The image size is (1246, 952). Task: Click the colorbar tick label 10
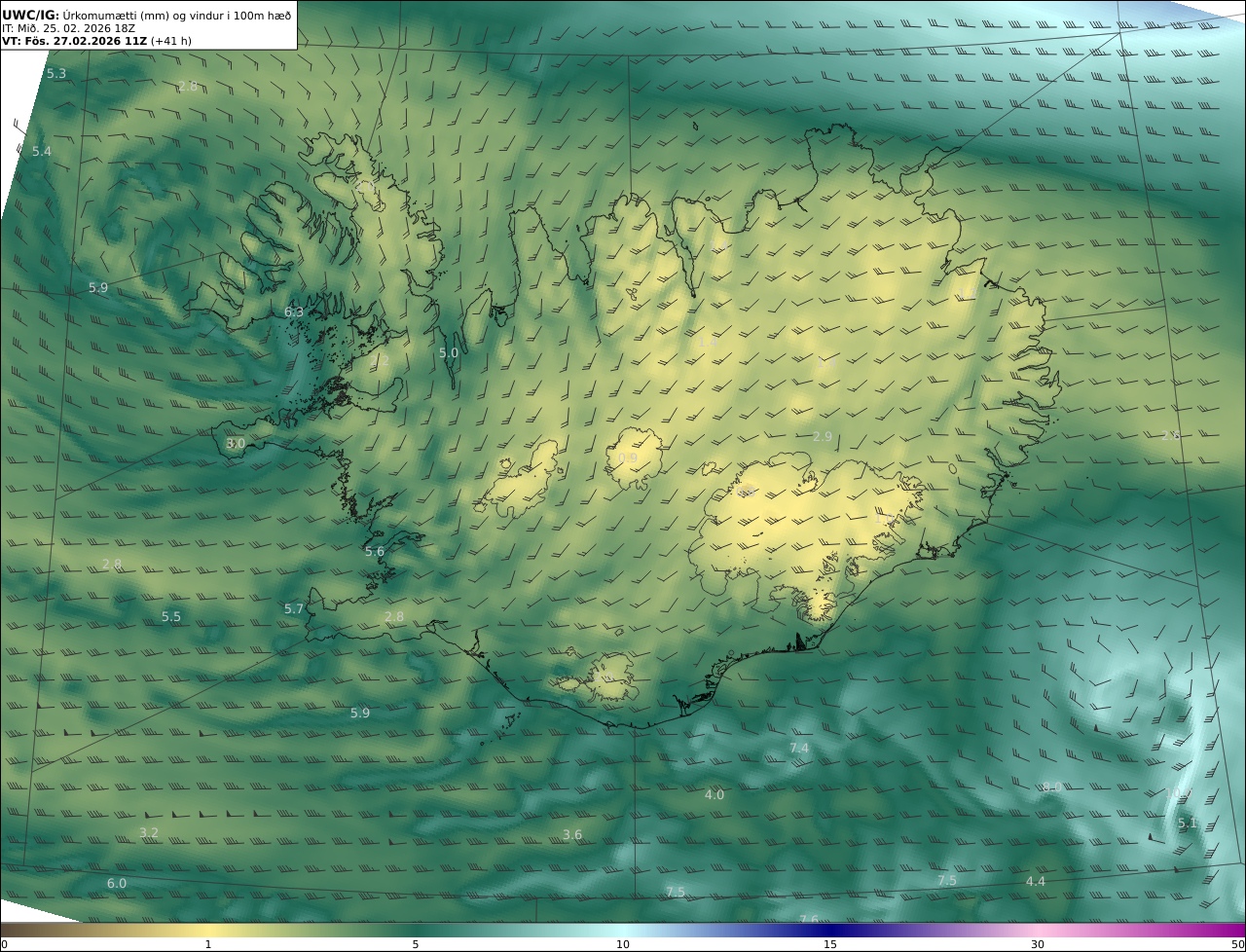tap(623, 944)
